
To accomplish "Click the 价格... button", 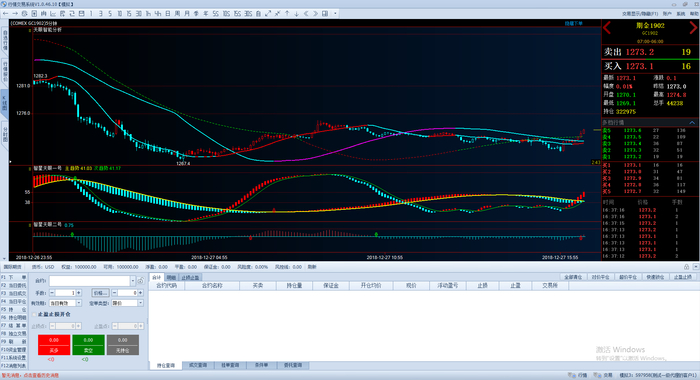I will [x=100, y=293].
